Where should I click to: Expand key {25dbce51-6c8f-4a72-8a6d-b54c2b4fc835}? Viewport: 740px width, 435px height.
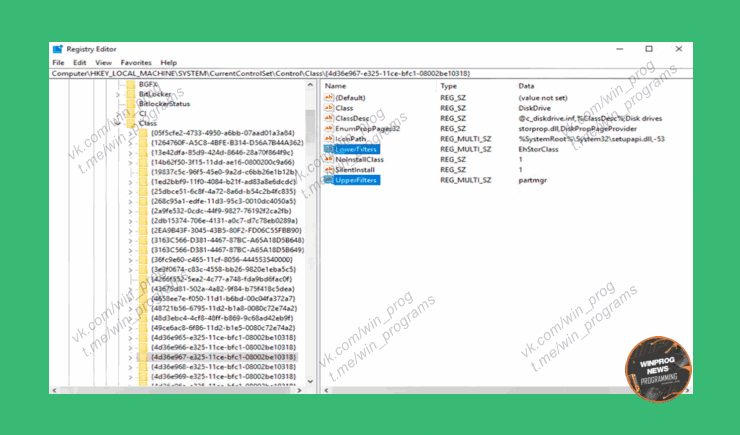coord(131,192)
